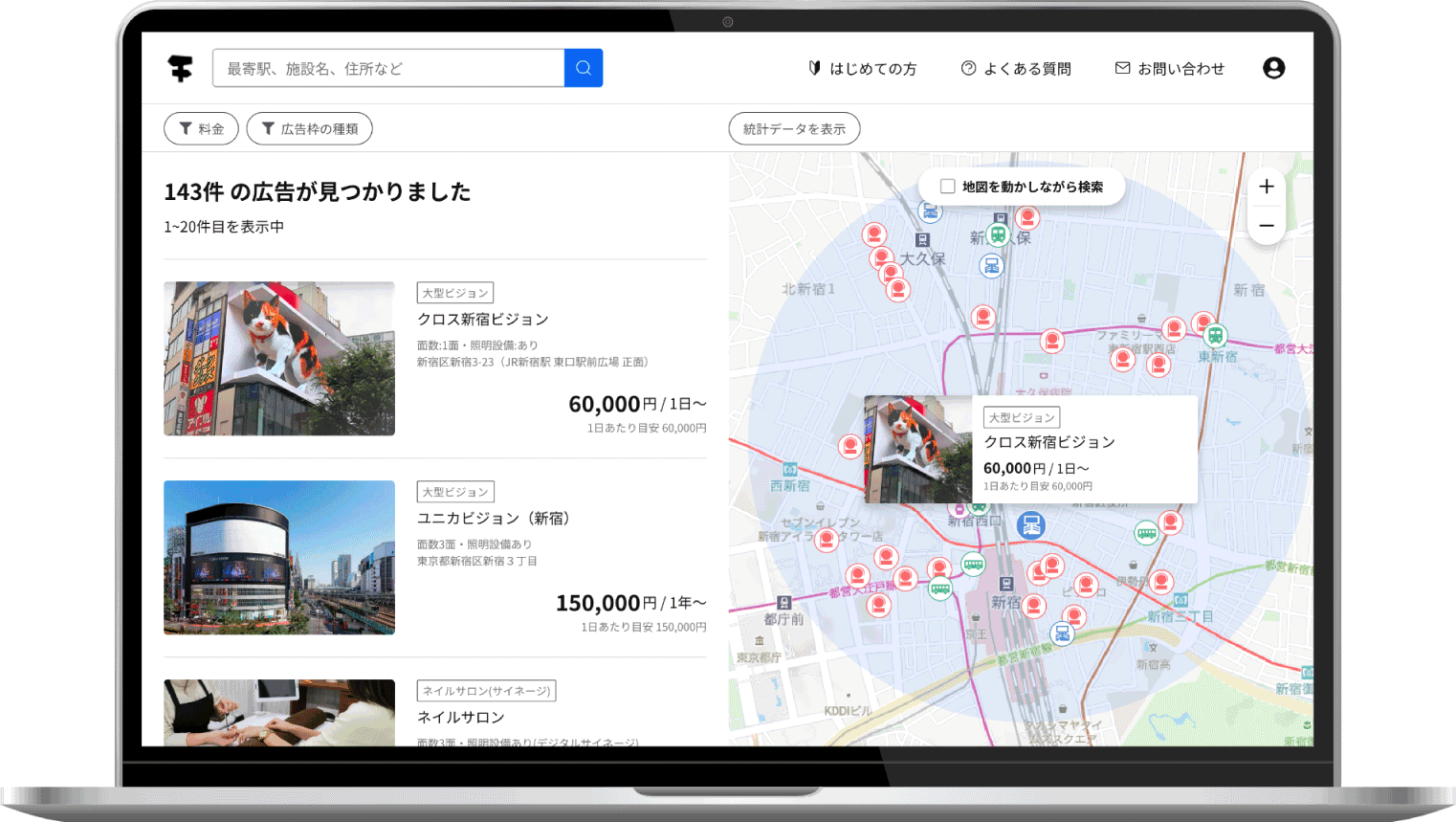1456x822 pixels.
Task: Click the site logo in header
Action: (180, 68)
